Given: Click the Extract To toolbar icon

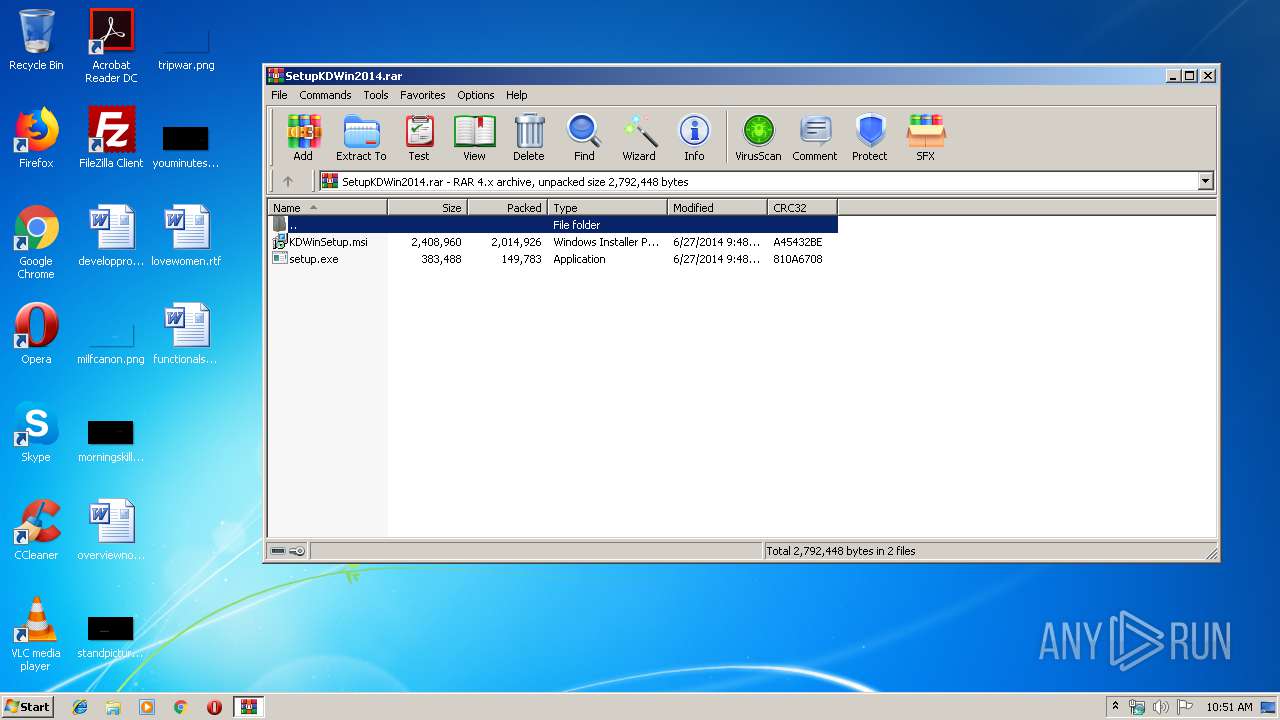Looking at the screenshot, I should (x=361, y=138).
